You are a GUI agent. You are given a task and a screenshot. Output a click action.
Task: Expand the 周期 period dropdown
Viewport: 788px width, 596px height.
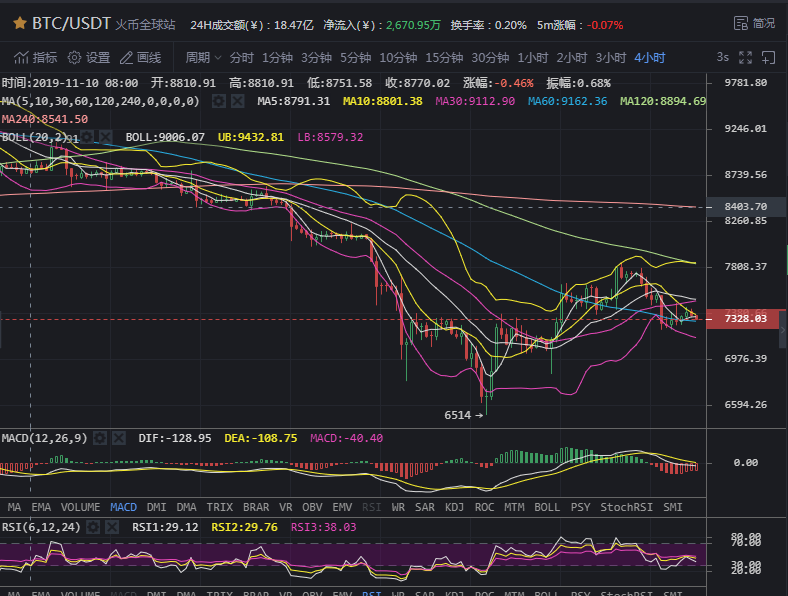203,58
